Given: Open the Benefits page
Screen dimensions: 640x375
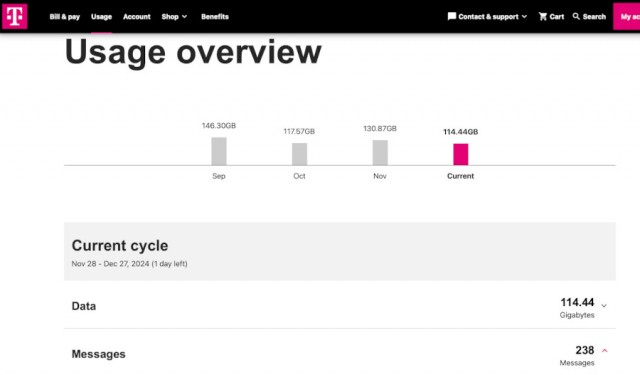Looking at the screenshot, I should pos(215,17).
